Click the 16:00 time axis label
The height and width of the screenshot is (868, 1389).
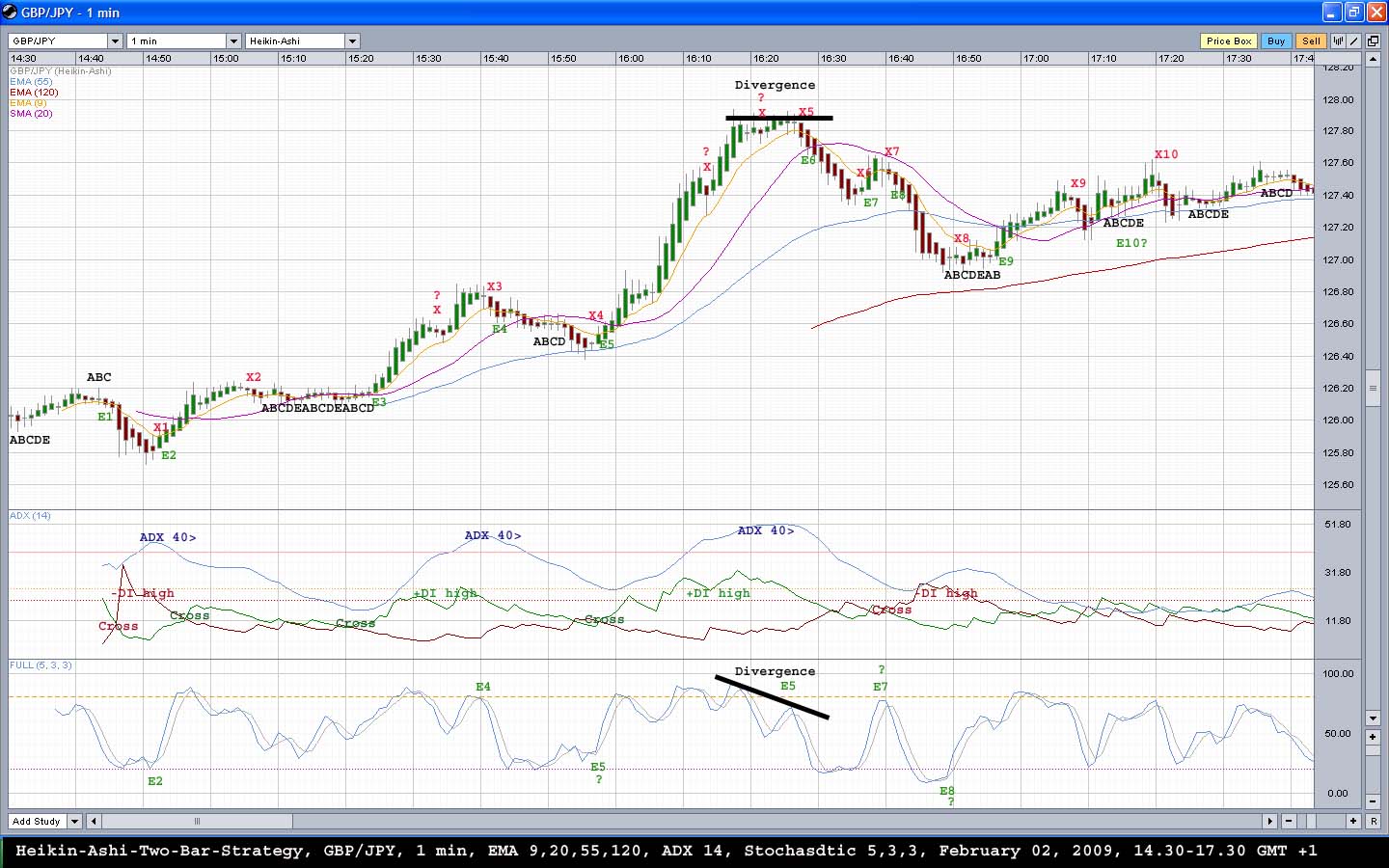click(x=631, y=59)
